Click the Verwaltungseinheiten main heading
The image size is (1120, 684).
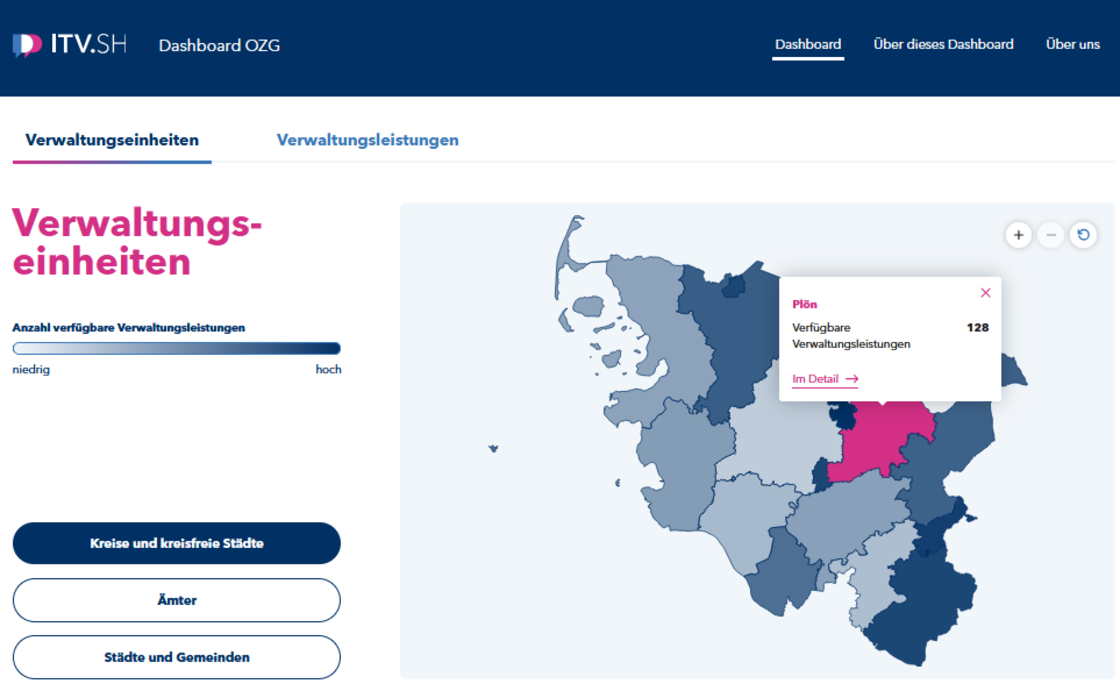pyautogui.click(x=136, y=242)
